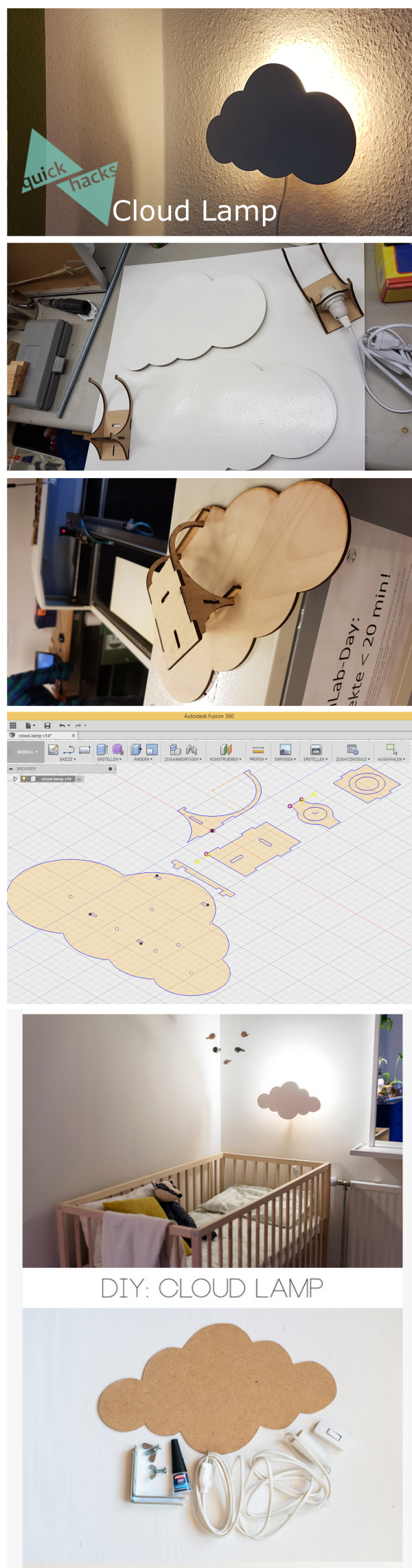Open the ERSTELLEN dropdown beside ZUSATZMODULE
Screen dimensions: 412x1568
click(x=316, y=759)
